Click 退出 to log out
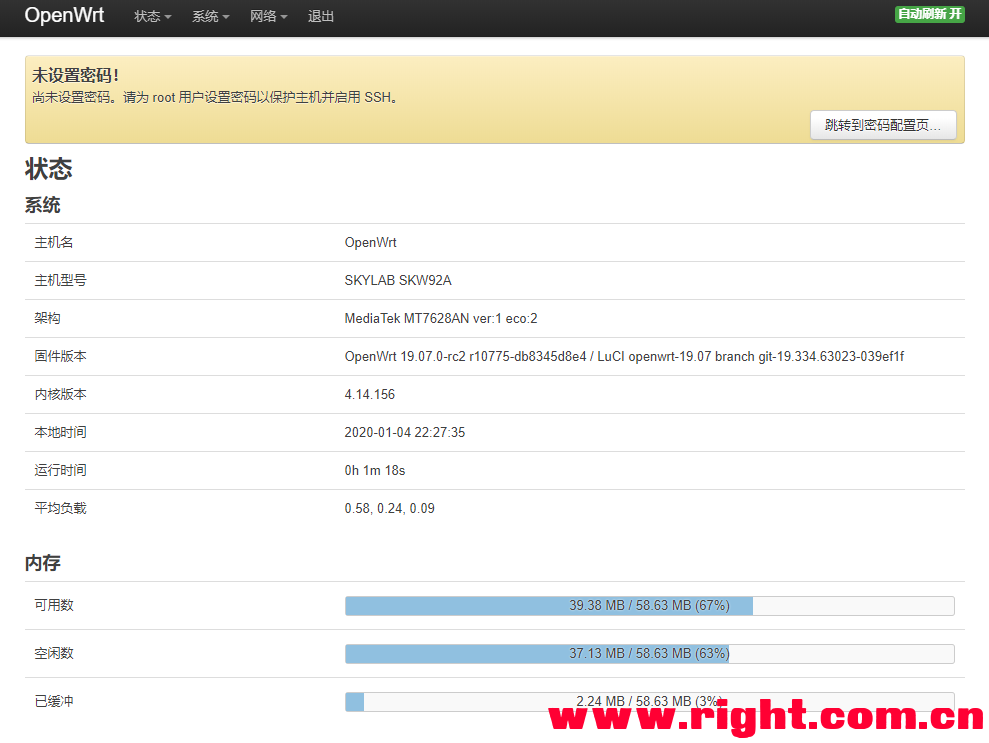This screenshot has height=743, width=989. pyautogui.click(x=321, y=17)
